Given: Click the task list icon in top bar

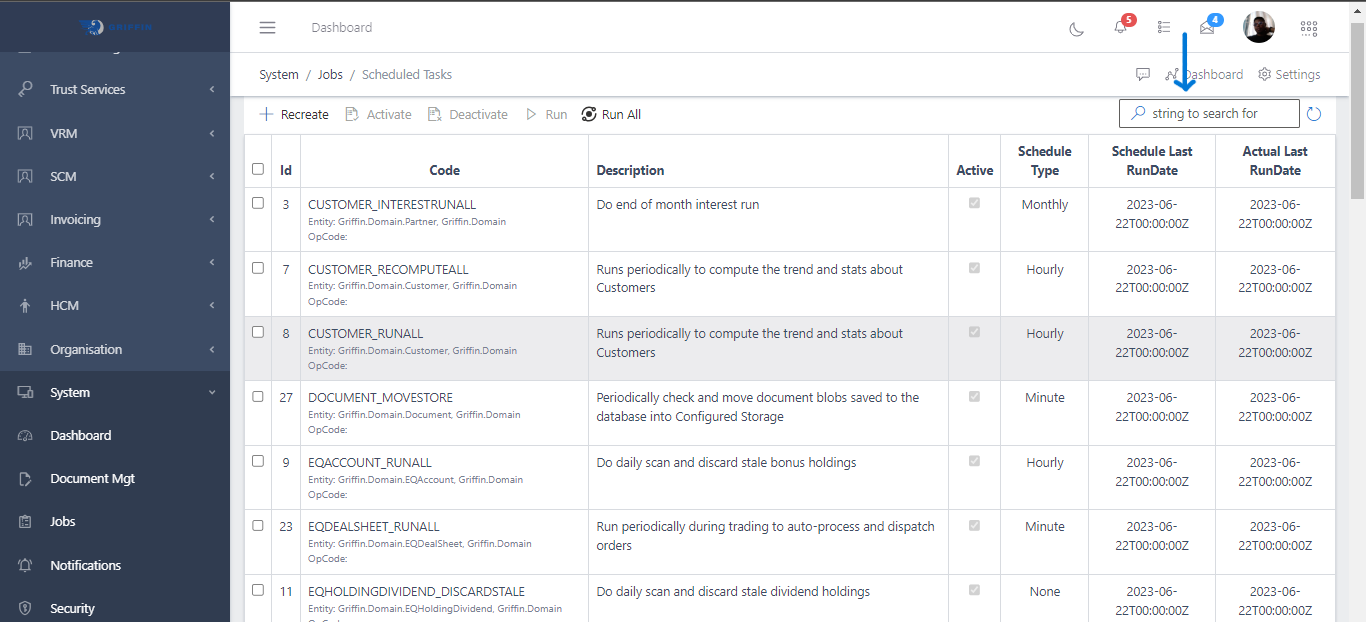Looking at the screenshot, I should tap(1163, 28).
